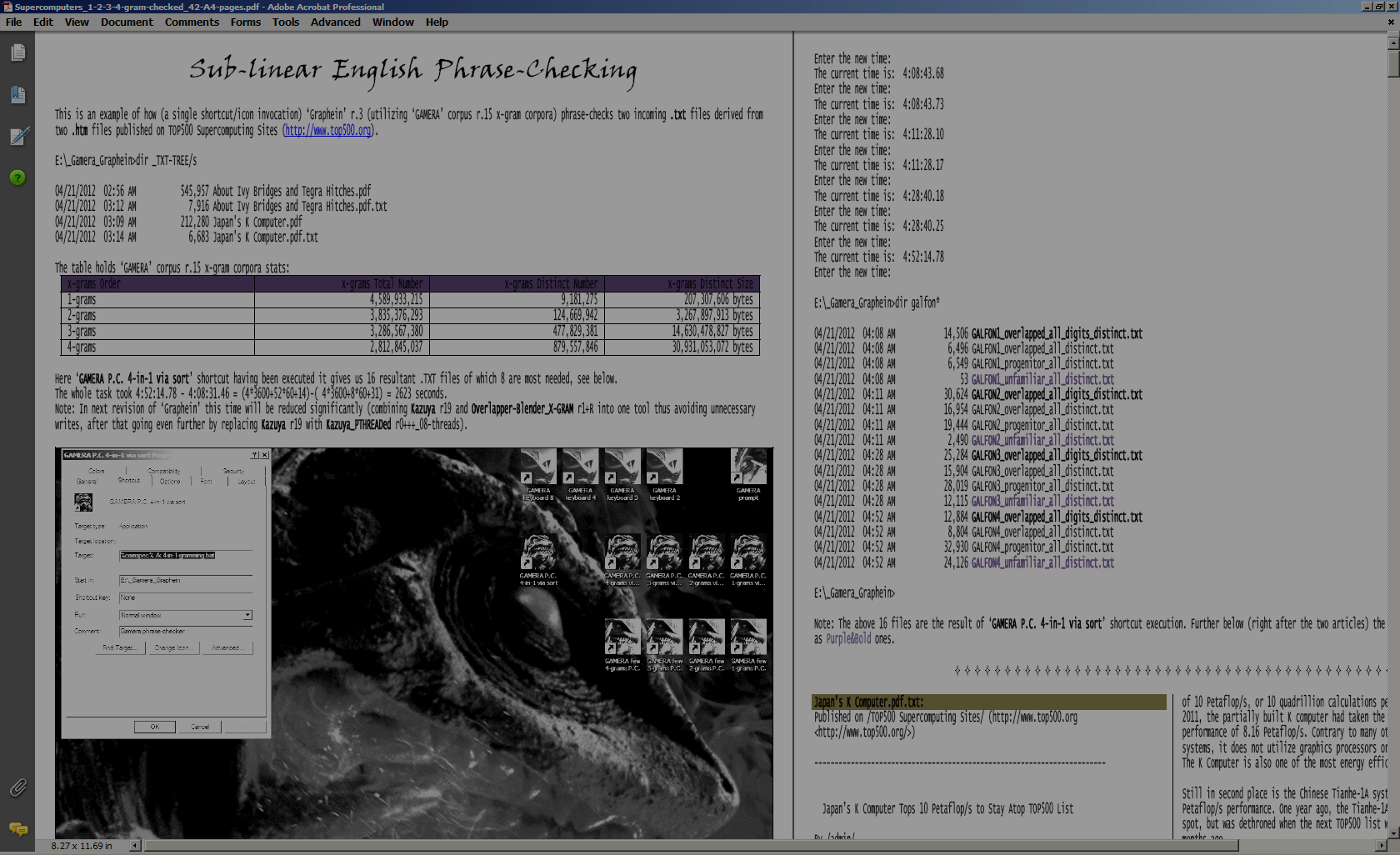Click the GALFON4_unfamiliar_all_distinct.txt file name
Screen dimensions: 1400x855
(1042, 563)
